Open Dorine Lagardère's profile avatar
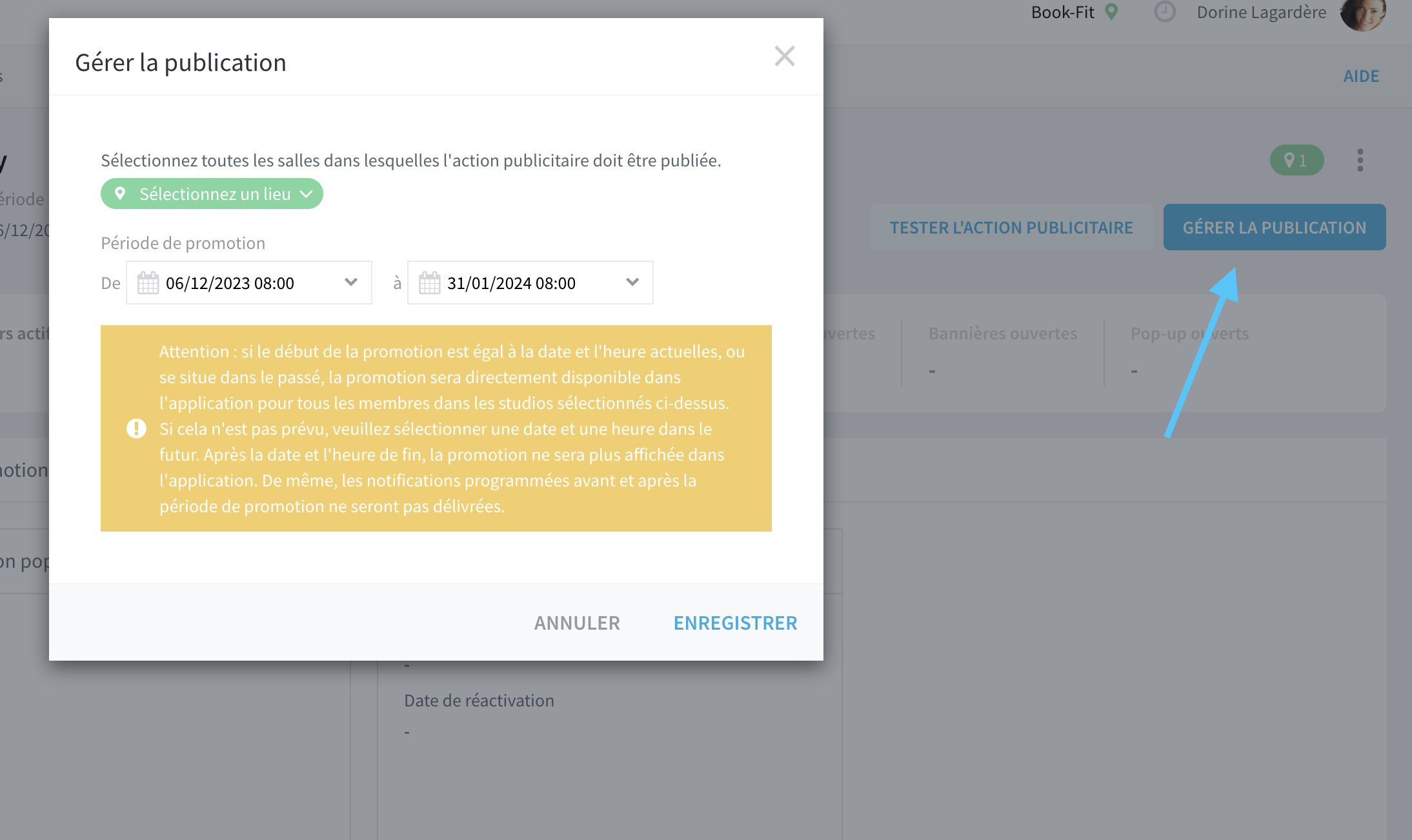This screenshot has width=1412, height=840. pyautogui.click(x=1363, y=13)
